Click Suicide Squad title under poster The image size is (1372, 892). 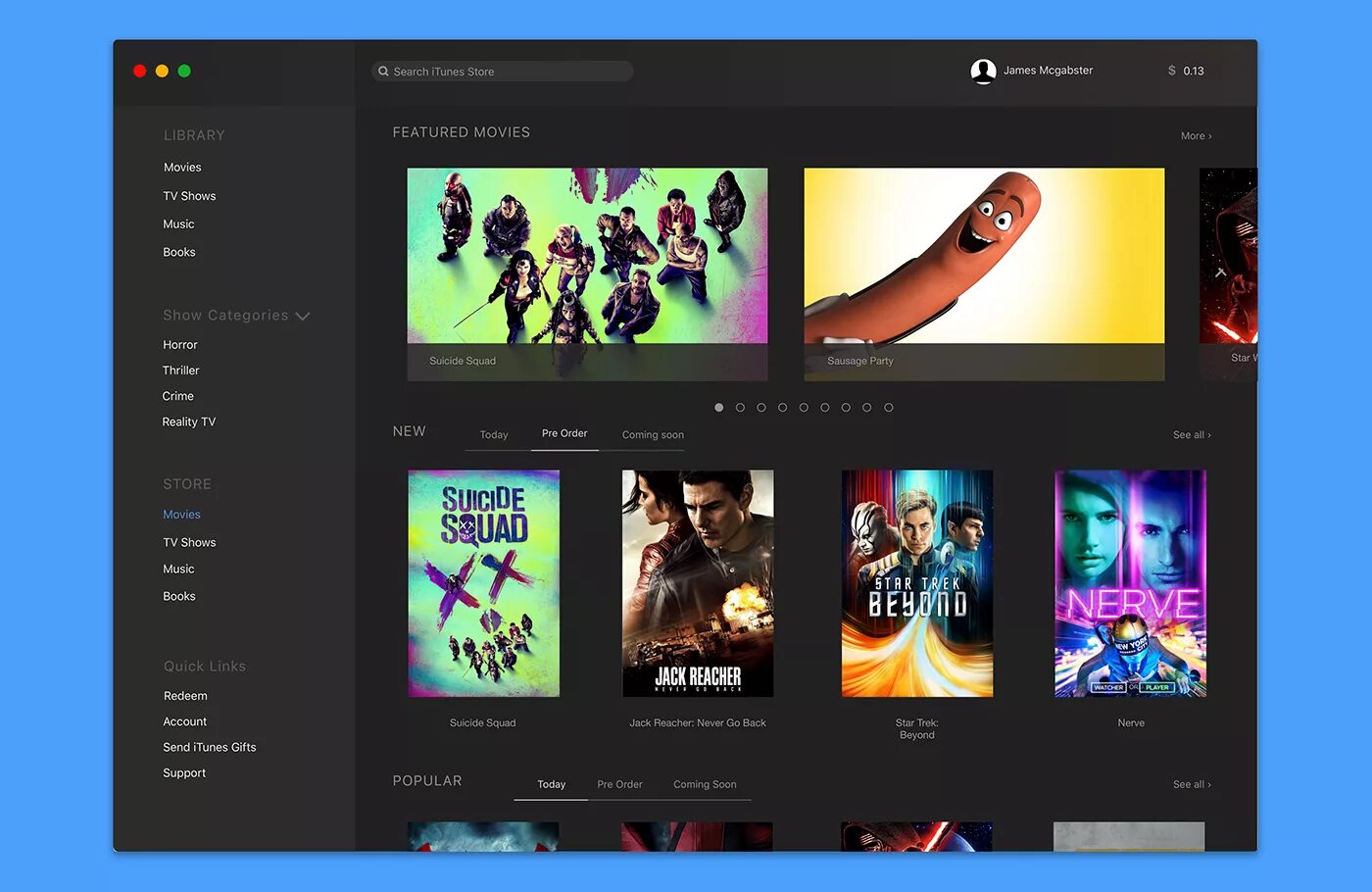coord(482,723)
